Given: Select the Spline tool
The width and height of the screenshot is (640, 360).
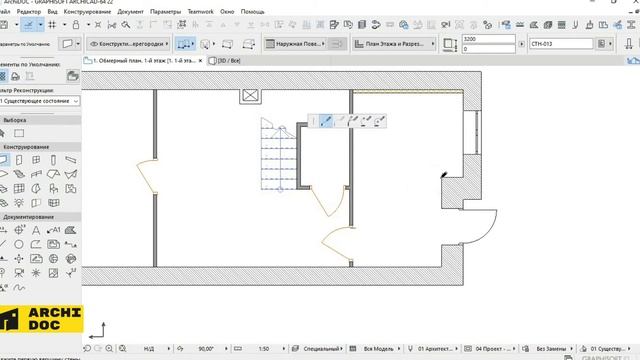Looking at the screenshot, I should pos(19,288).
